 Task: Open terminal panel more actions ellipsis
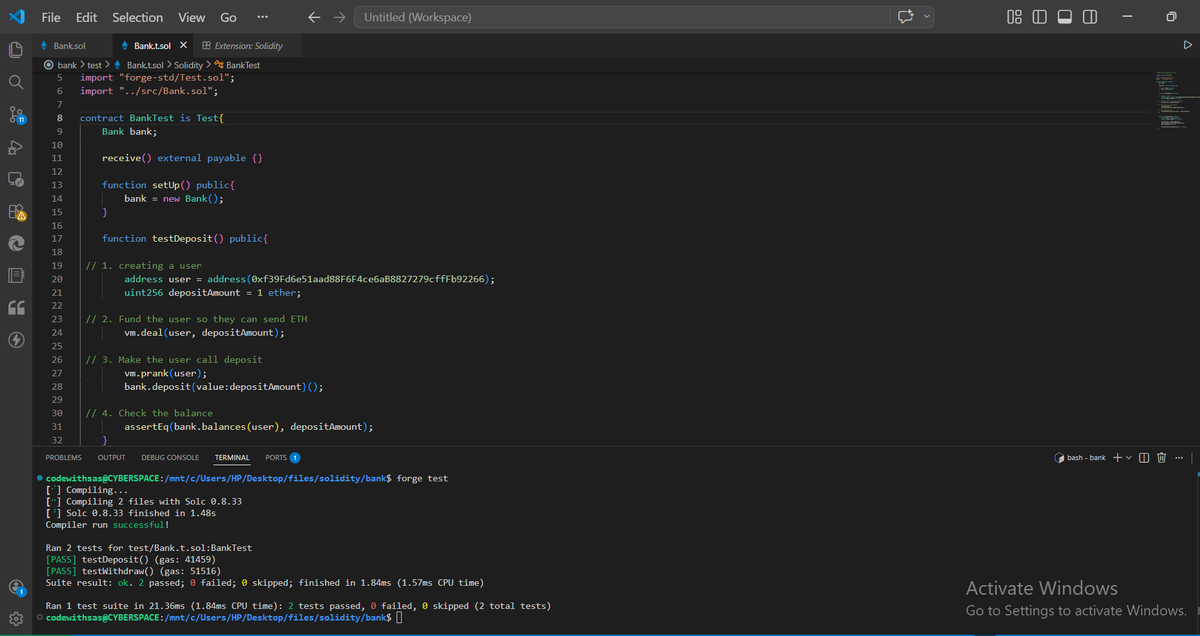1179,458
